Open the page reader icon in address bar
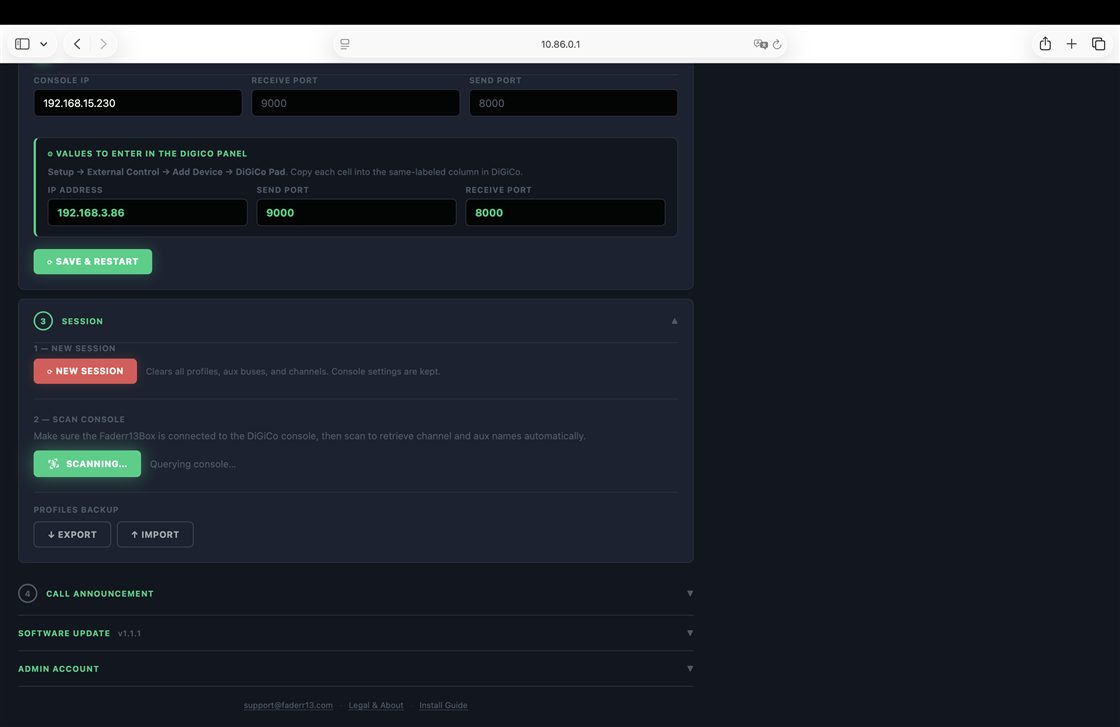 point(345,44)
